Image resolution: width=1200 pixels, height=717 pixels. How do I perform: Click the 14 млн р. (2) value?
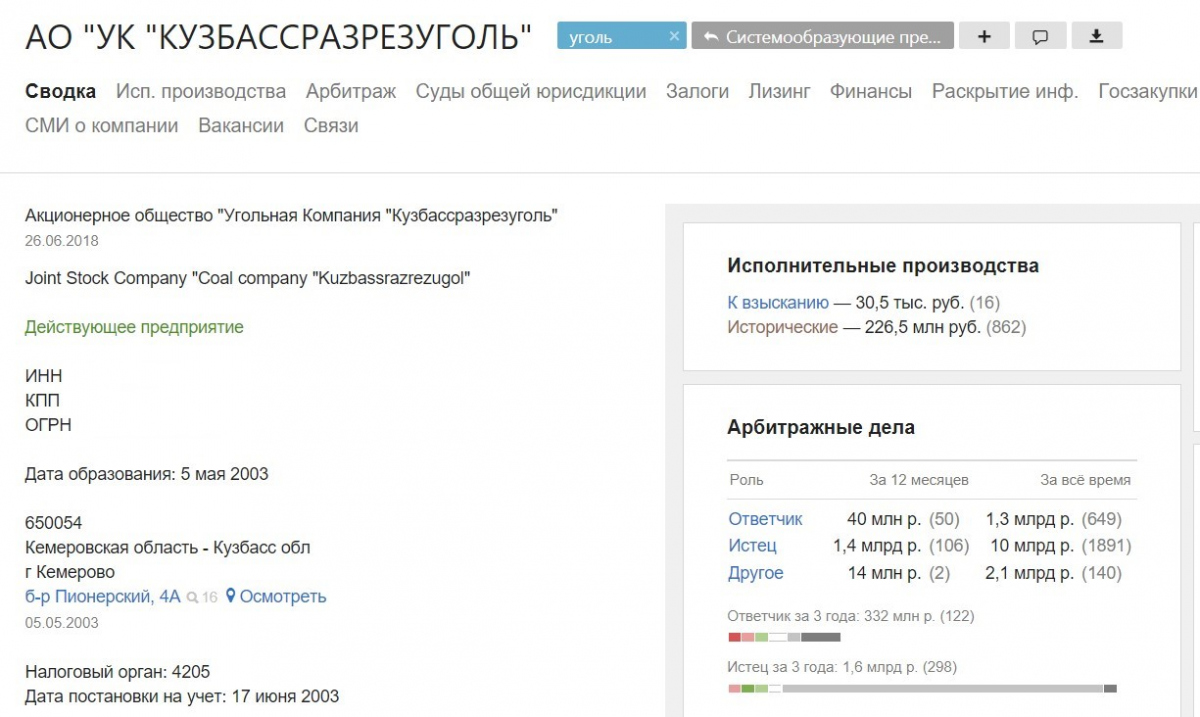point(899,573)
